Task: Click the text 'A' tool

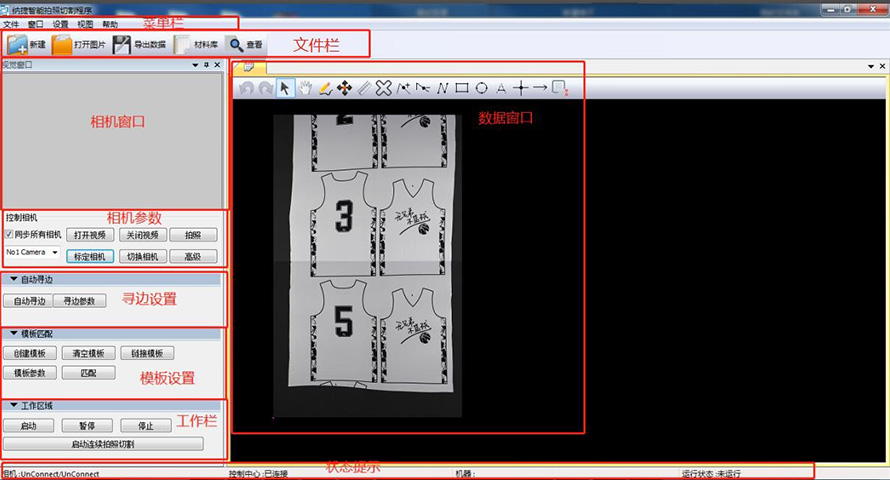Action: click(501, 88)
